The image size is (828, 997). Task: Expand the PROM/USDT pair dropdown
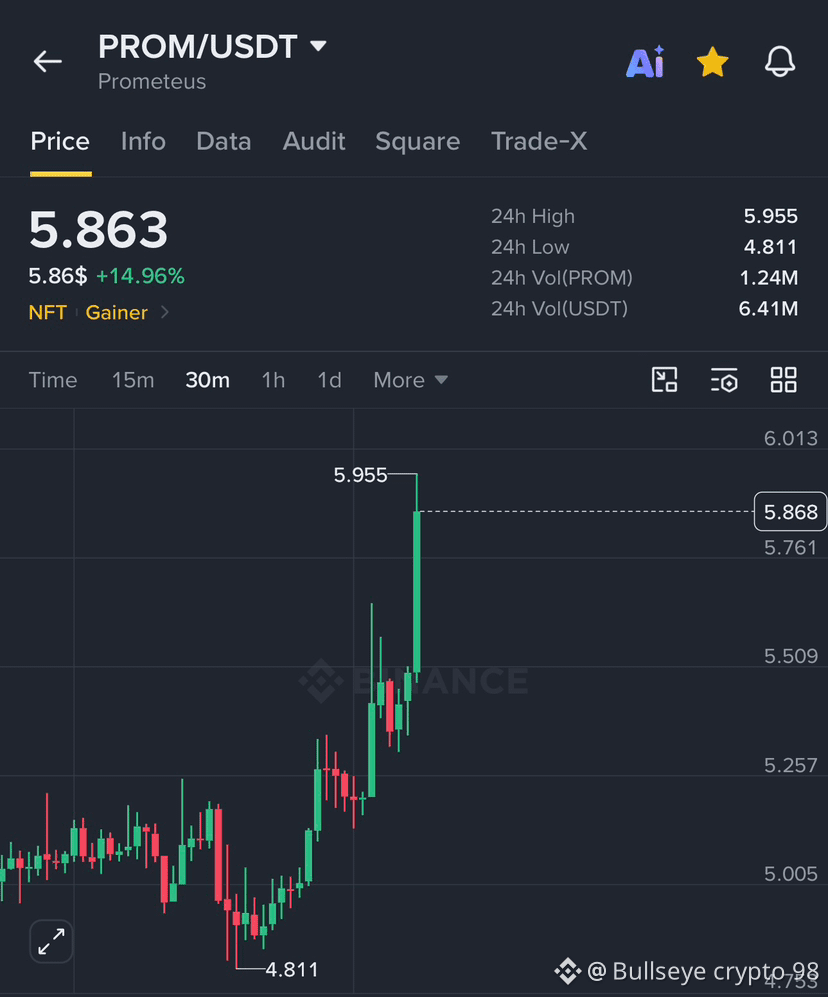[x=318, y=46]
